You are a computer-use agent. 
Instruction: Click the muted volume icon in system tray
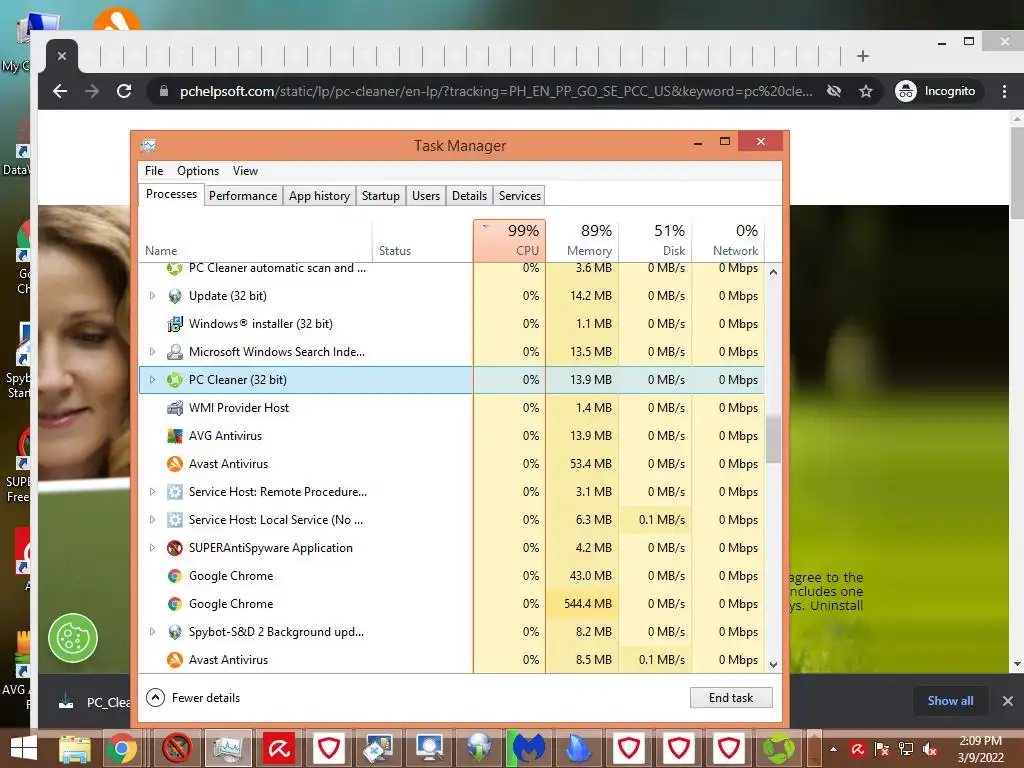point(930,749)
